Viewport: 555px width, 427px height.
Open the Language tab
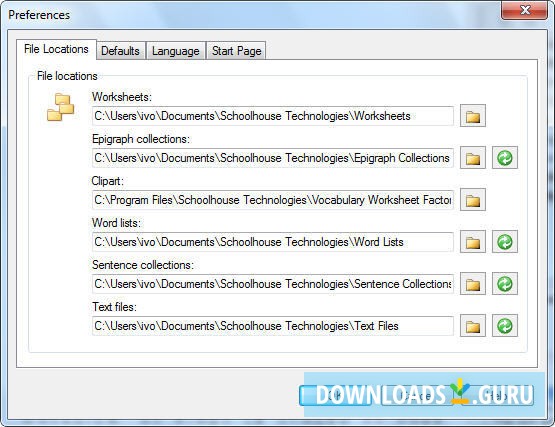[176, 51]
